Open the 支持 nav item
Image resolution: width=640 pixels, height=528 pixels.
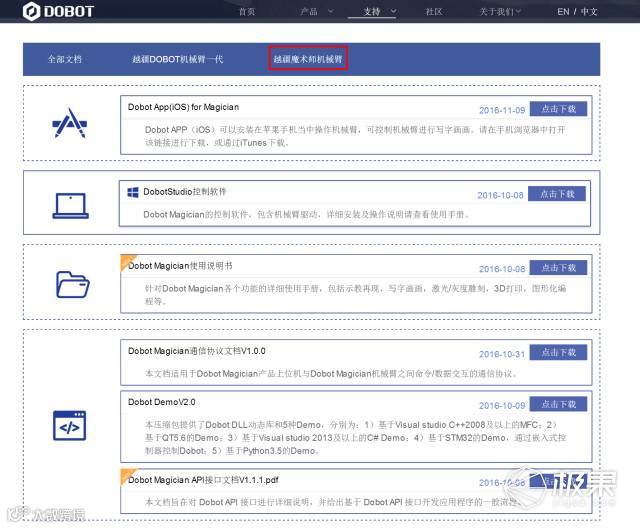click(371, 11)
